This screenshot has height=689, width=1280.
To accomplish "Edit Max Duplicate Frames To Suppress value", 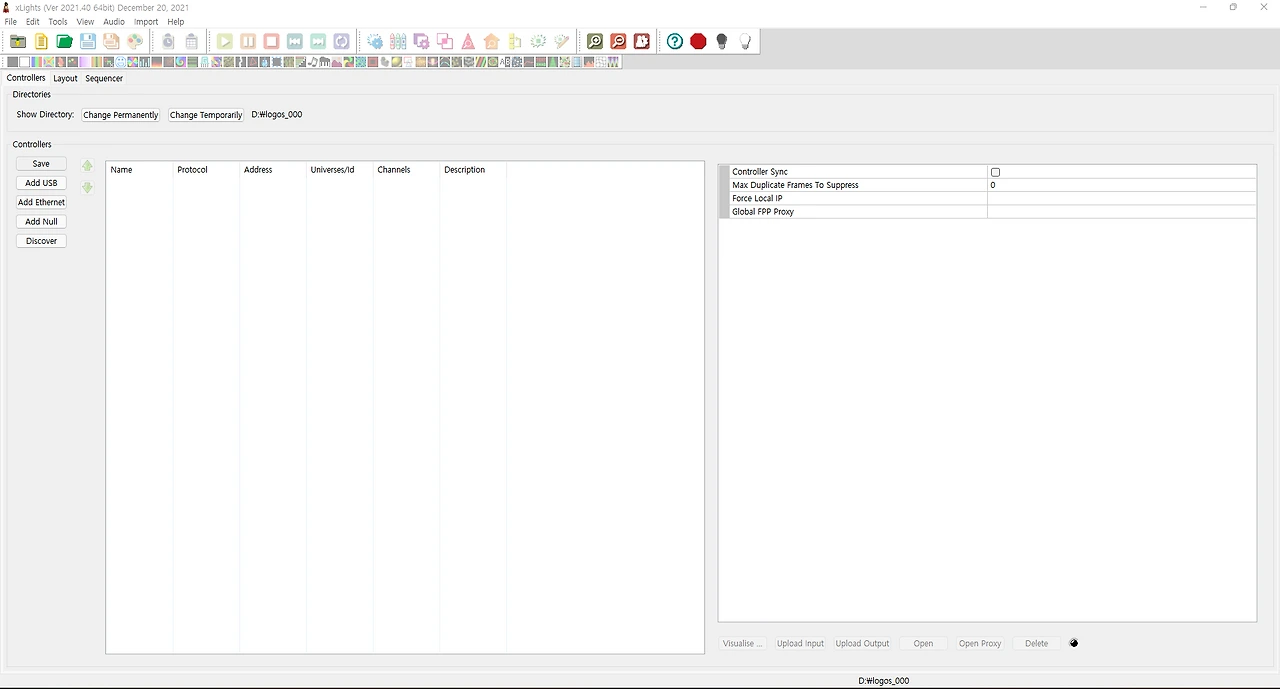I will click(1121, 185).
